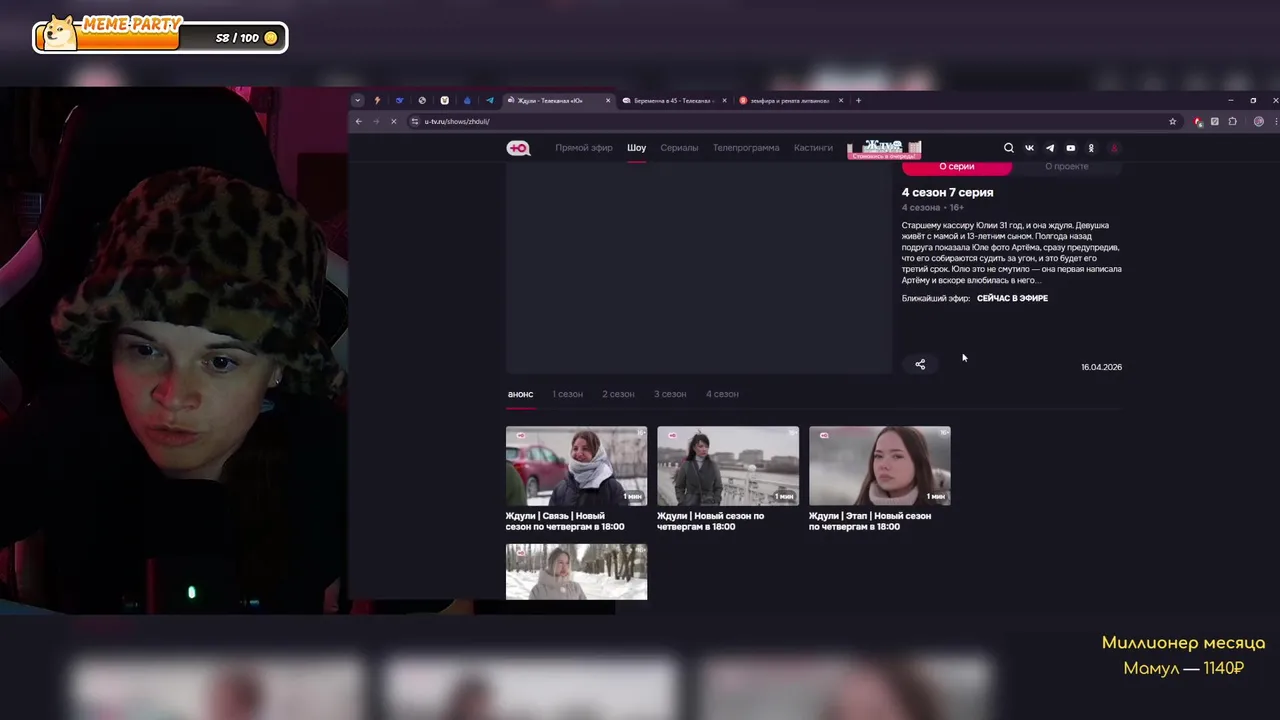Switch to the 2 сезон tab
The image size is (1280, 720).
coord(618,394)
